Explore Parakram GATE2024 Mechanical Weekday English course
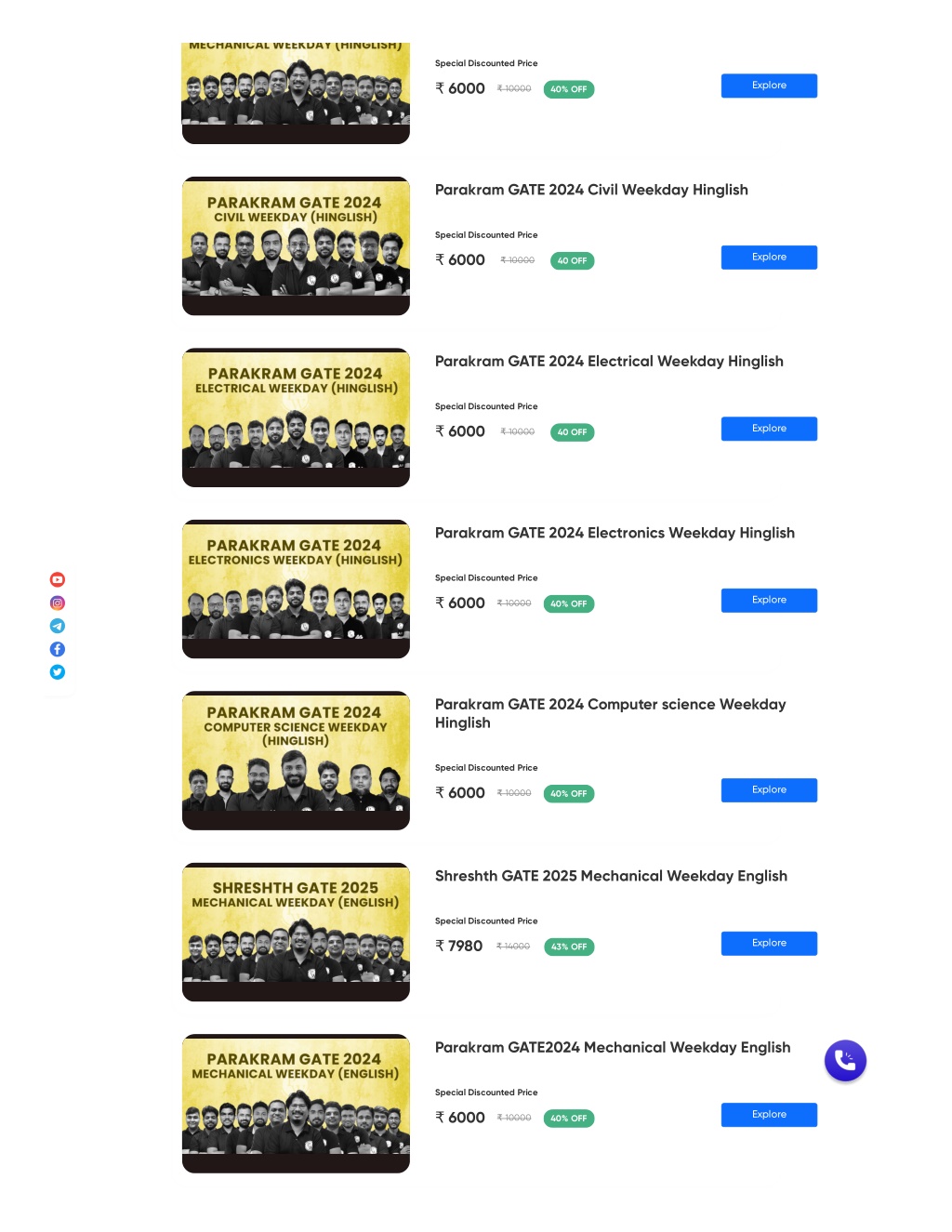Screen dimensions: 952x1232 point(769,1115)
